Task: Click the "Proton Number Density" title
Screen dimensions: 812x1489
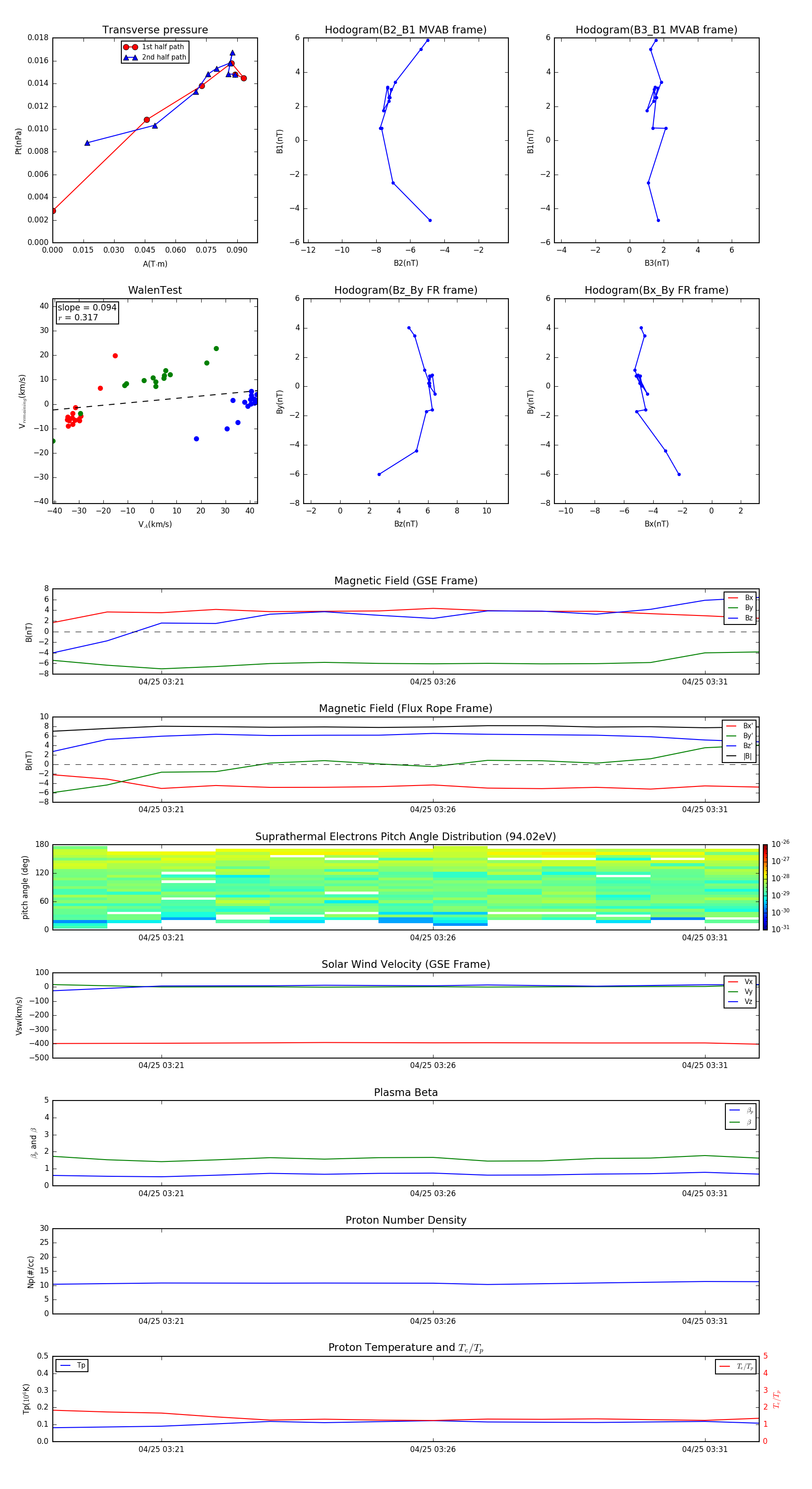Action: pyautogui.click(x=406, y=1220)
